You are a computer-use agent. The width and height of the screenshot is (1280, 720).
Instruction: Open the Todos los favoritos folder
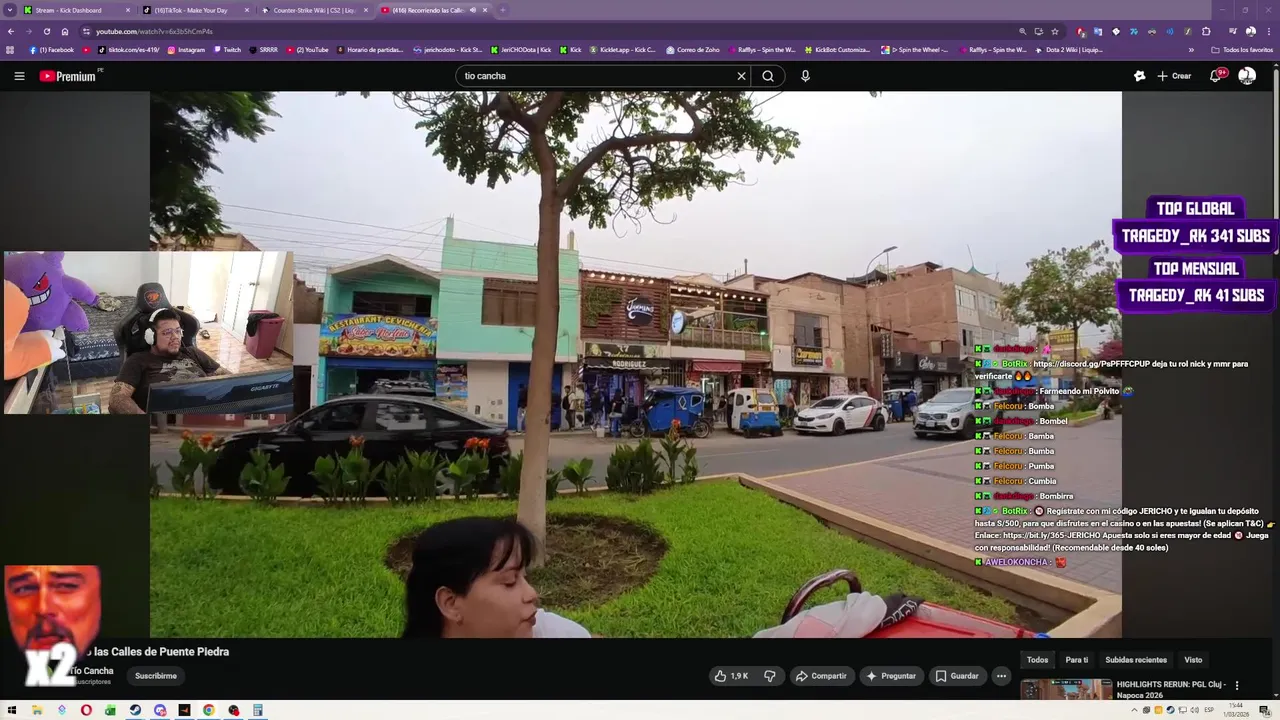click(x=1242, y=50)
